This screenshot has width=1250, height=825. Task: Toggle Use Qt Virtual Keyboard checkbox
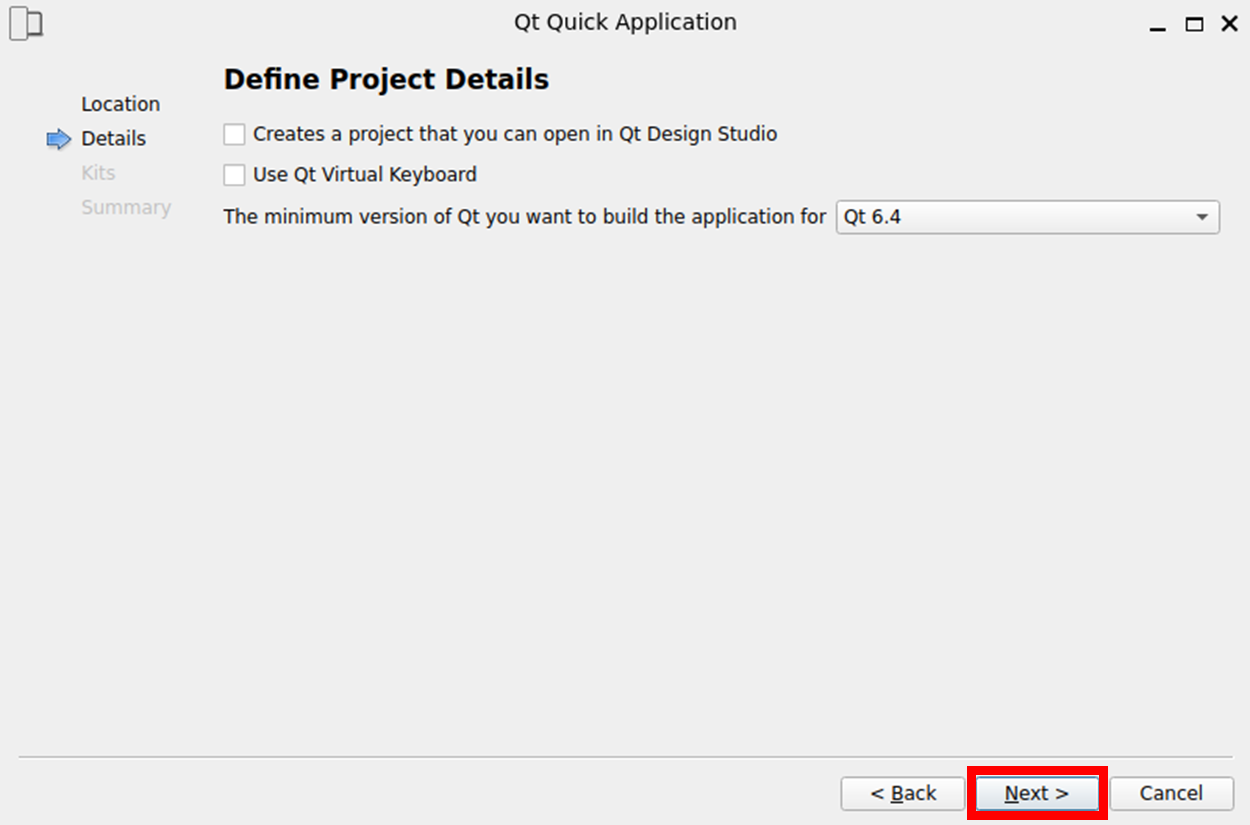click(x=234, y=175)
